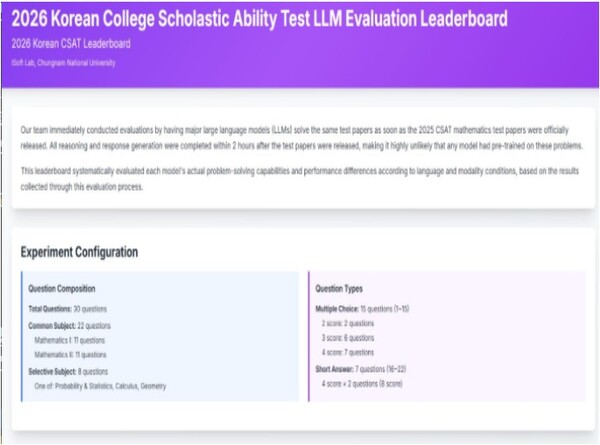
Task: Click the '2 score: 2 questions' entry
Action: [350, 324]
